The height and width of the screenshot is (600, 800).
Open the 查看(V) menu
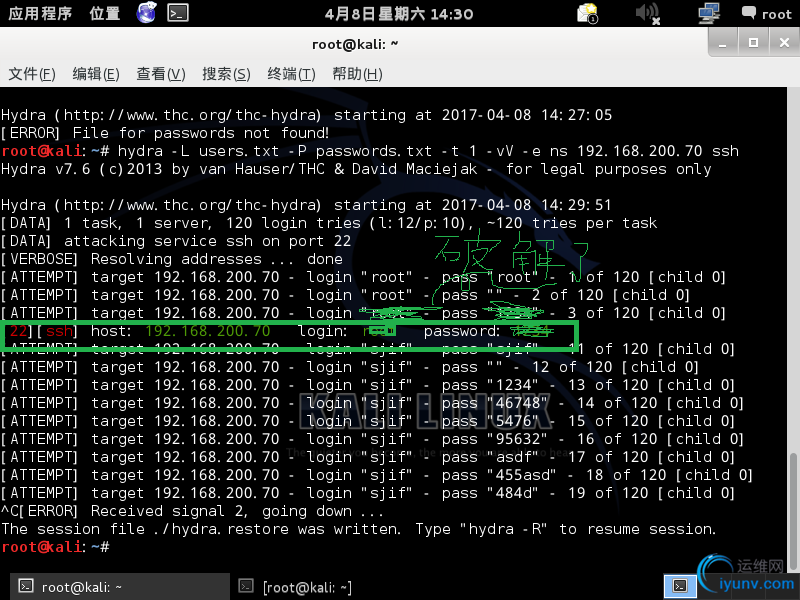[x=161, y=74]
